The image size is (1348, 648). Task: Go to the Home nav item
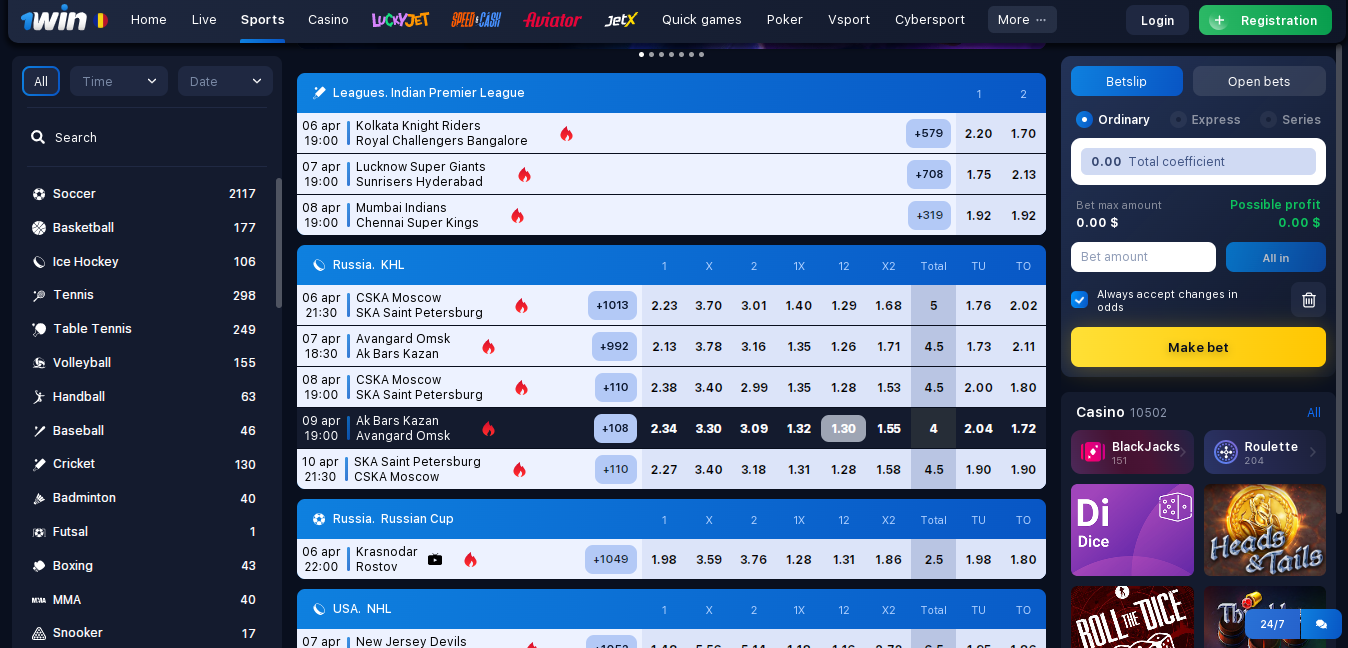tap(149, 19)
